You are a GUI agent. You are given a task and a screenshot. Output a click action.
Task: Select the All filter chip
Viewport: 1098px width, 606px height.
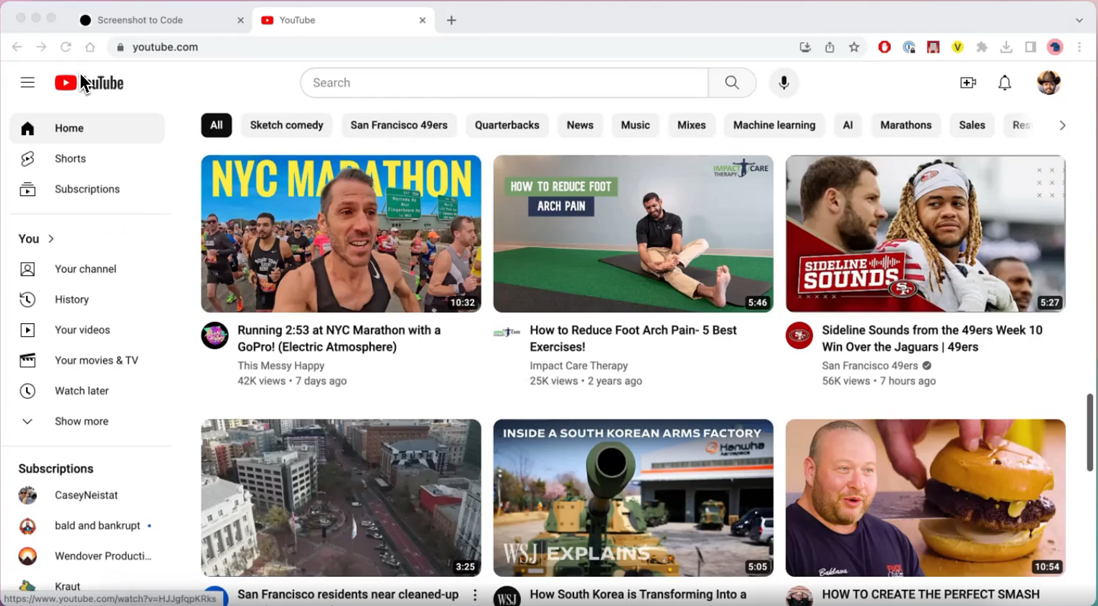click(216, 125)
